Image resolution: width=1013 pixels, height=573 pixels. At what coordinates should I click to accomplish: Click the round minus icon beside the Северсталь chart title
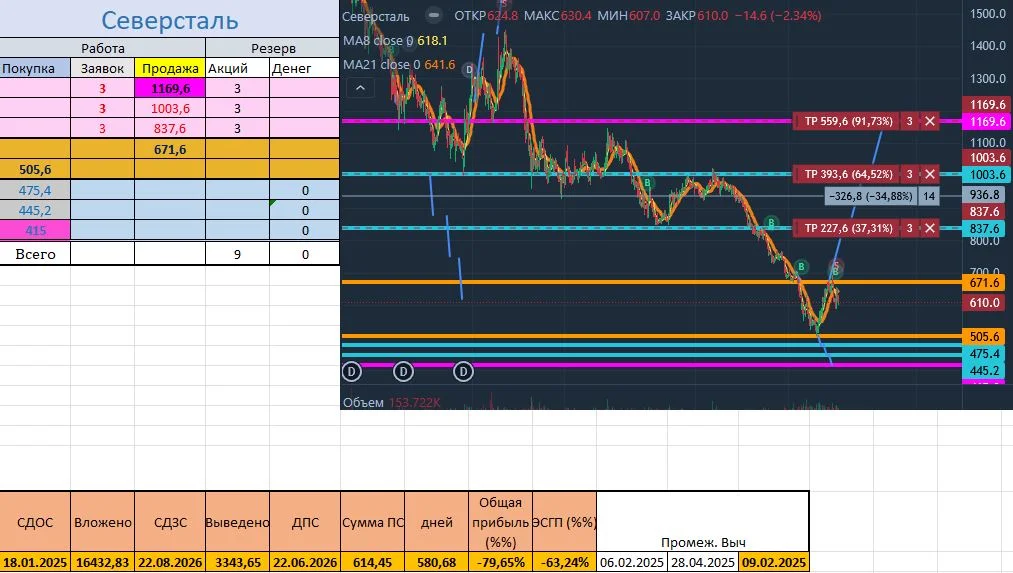(x=434, y=15)
